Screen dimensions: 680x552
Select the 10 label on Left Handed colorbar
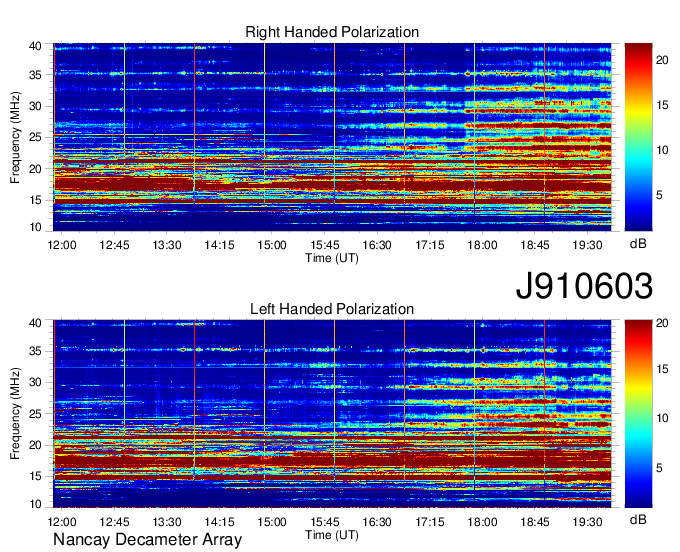pos(662,418)
